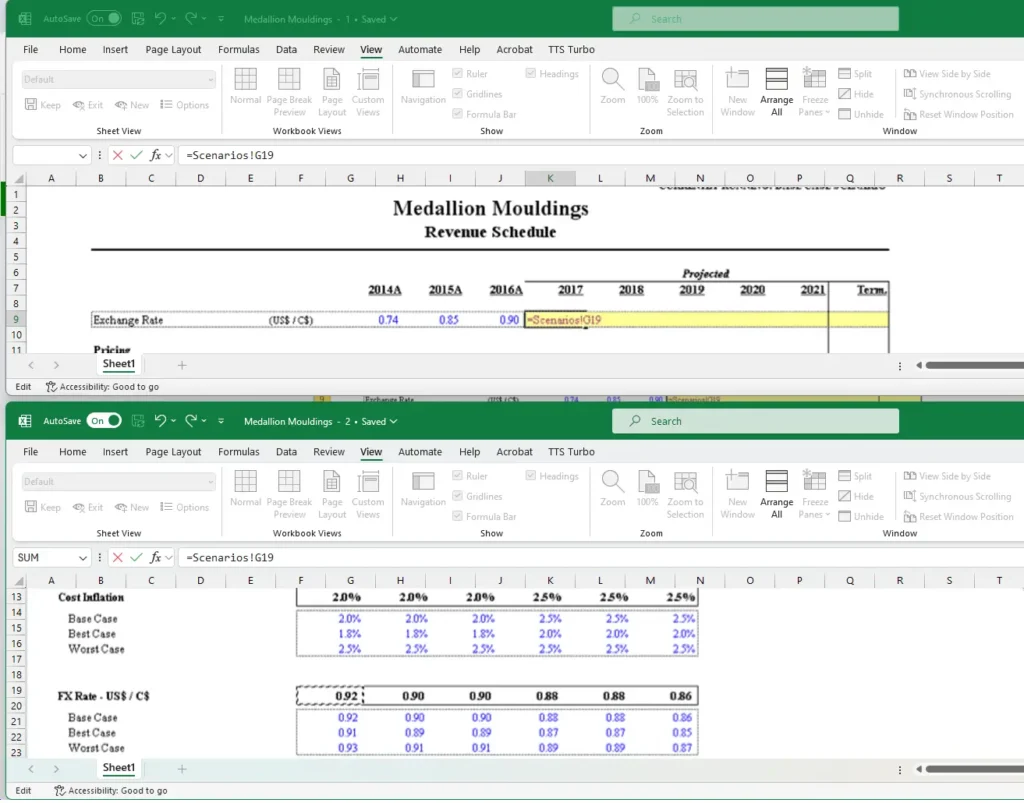Click the Split button in the top window
1024x803 pixels.
(855, 74)
